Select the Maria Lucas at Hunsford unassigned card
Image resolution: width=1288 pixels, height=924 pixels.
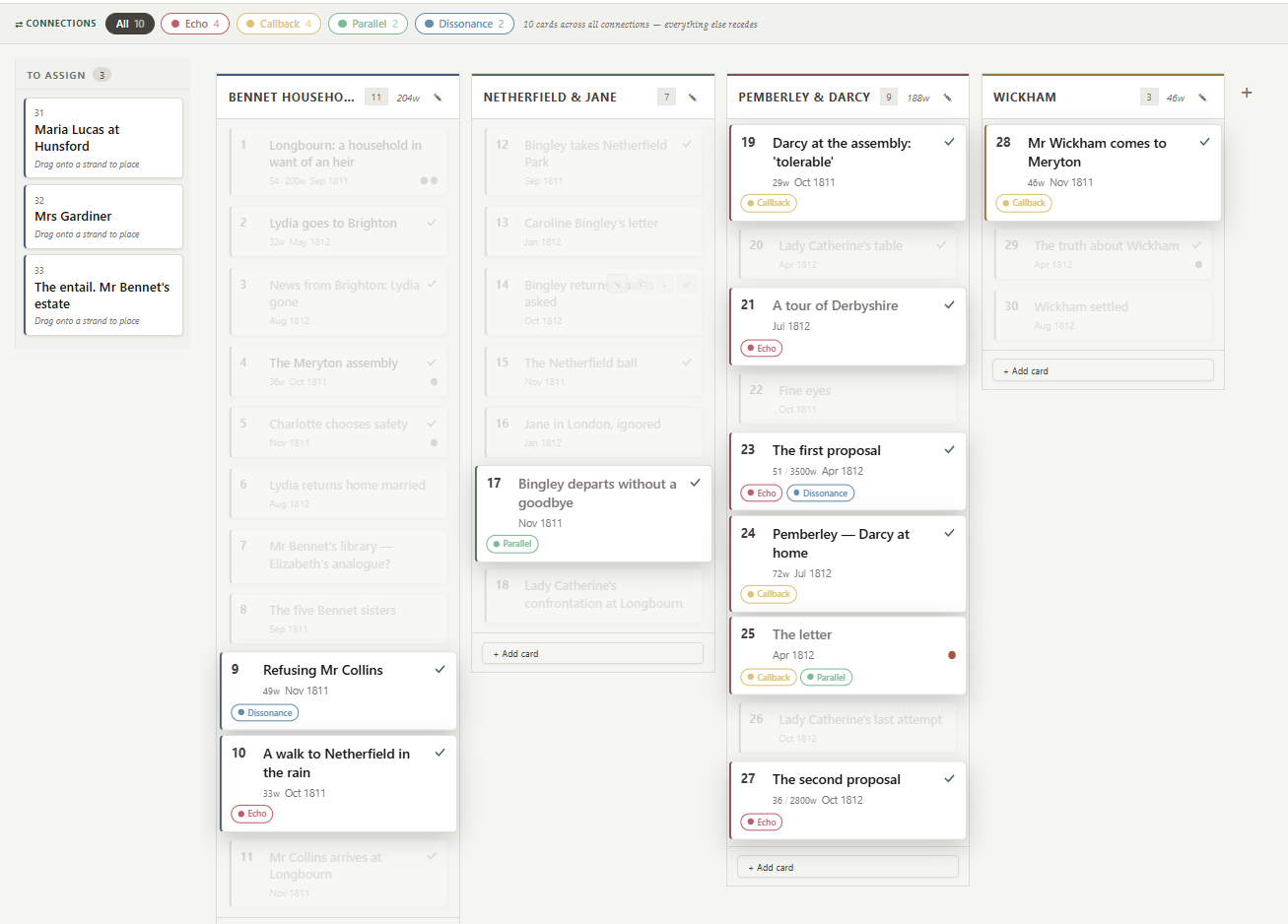[x=103, y=138]
